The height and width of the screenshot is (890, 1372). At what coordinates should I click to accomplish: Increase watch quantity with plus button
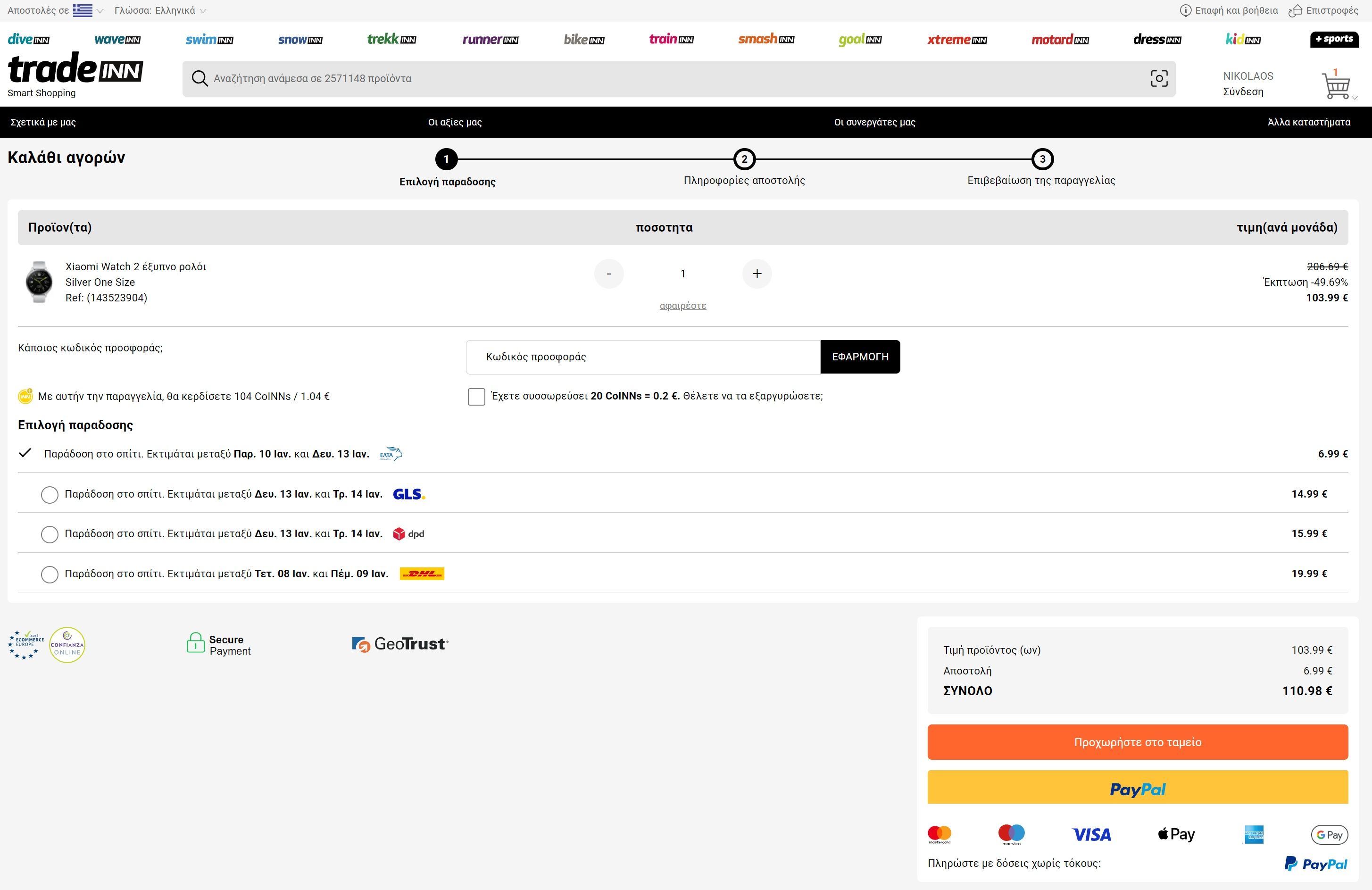pyautogui.click(x=757, y=274)
